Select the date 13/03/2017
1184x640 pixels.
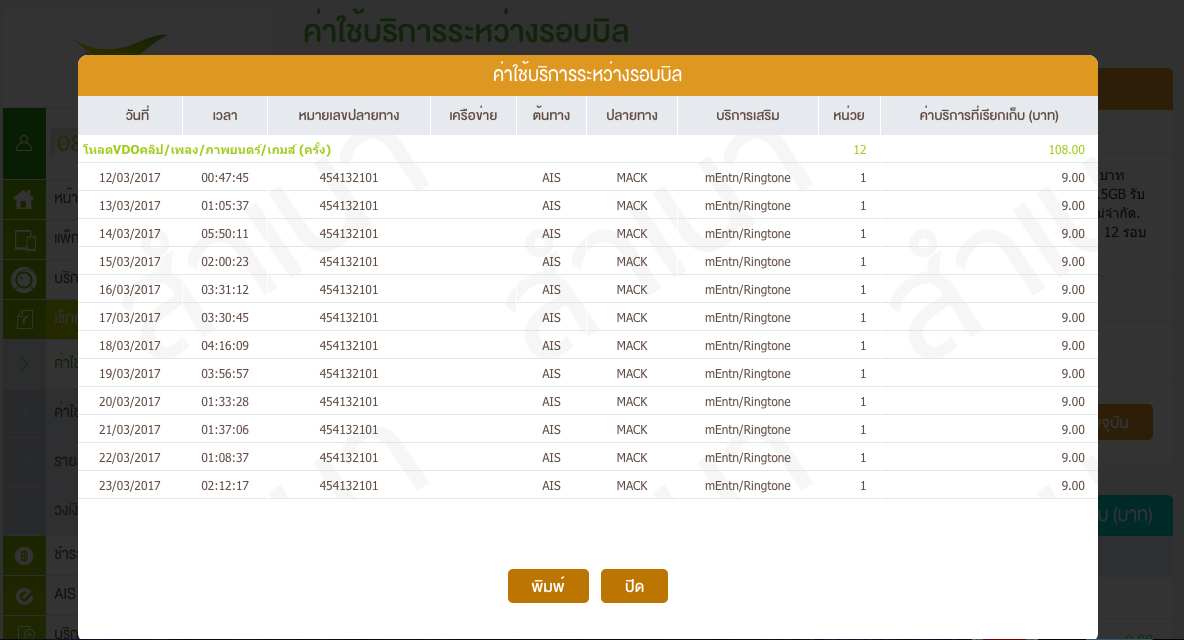(x=130, y=205)
